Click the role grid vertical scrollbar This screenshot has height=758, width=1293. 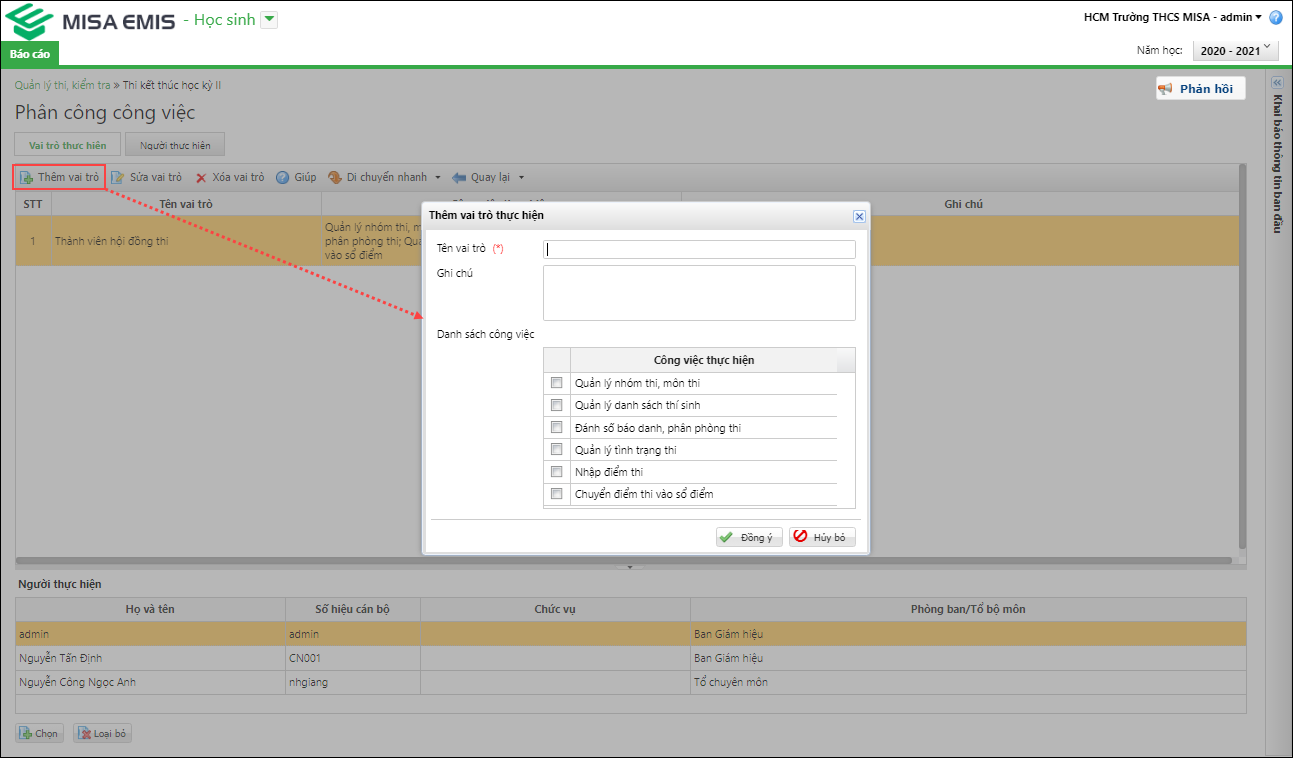coord(1242,356)
